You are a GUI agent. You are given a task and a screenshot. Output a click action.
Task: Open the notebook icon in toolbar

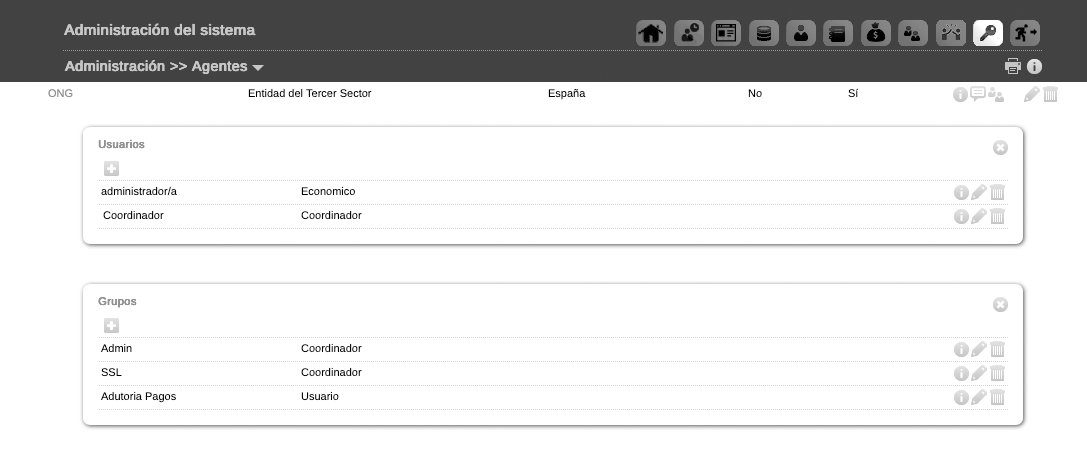point(839,33)
